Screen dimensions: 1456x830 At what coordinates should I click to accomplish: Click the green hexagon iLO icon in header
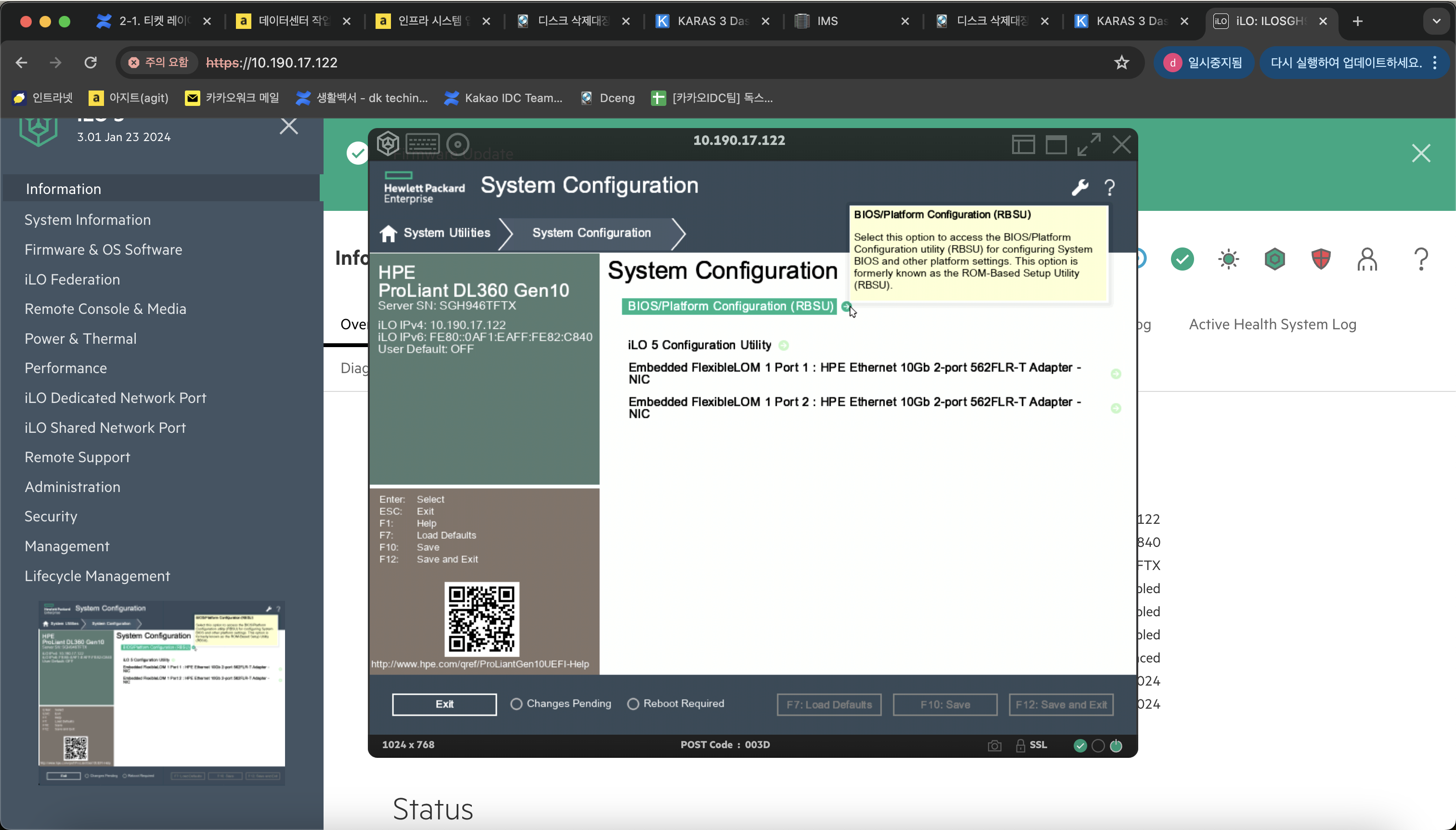1274,259
